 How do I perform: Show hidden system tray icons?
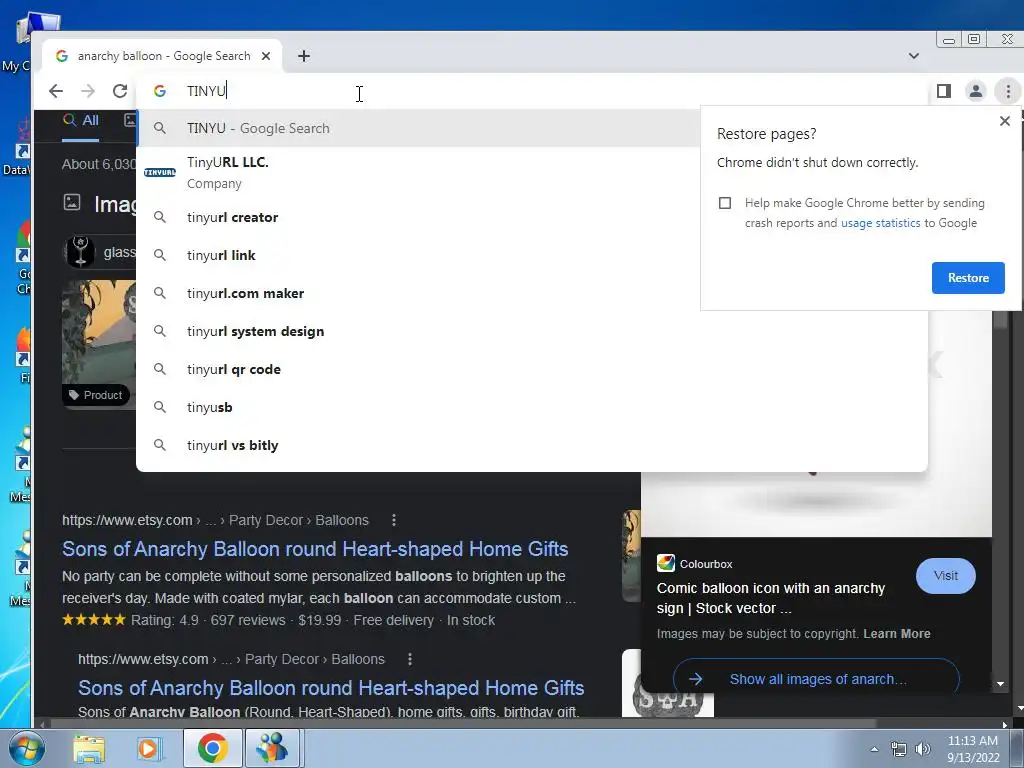[x=874, y=749]
